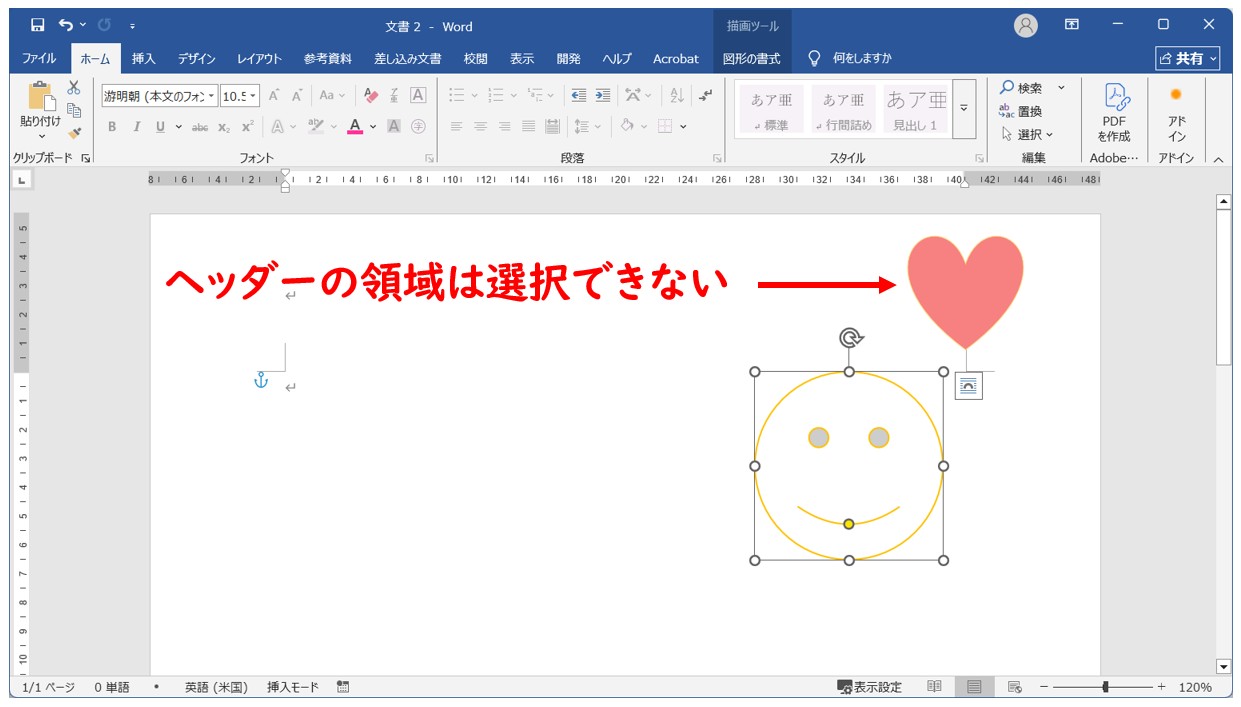
Task: Click the Undo arrow icon
Action: (66, 25)
